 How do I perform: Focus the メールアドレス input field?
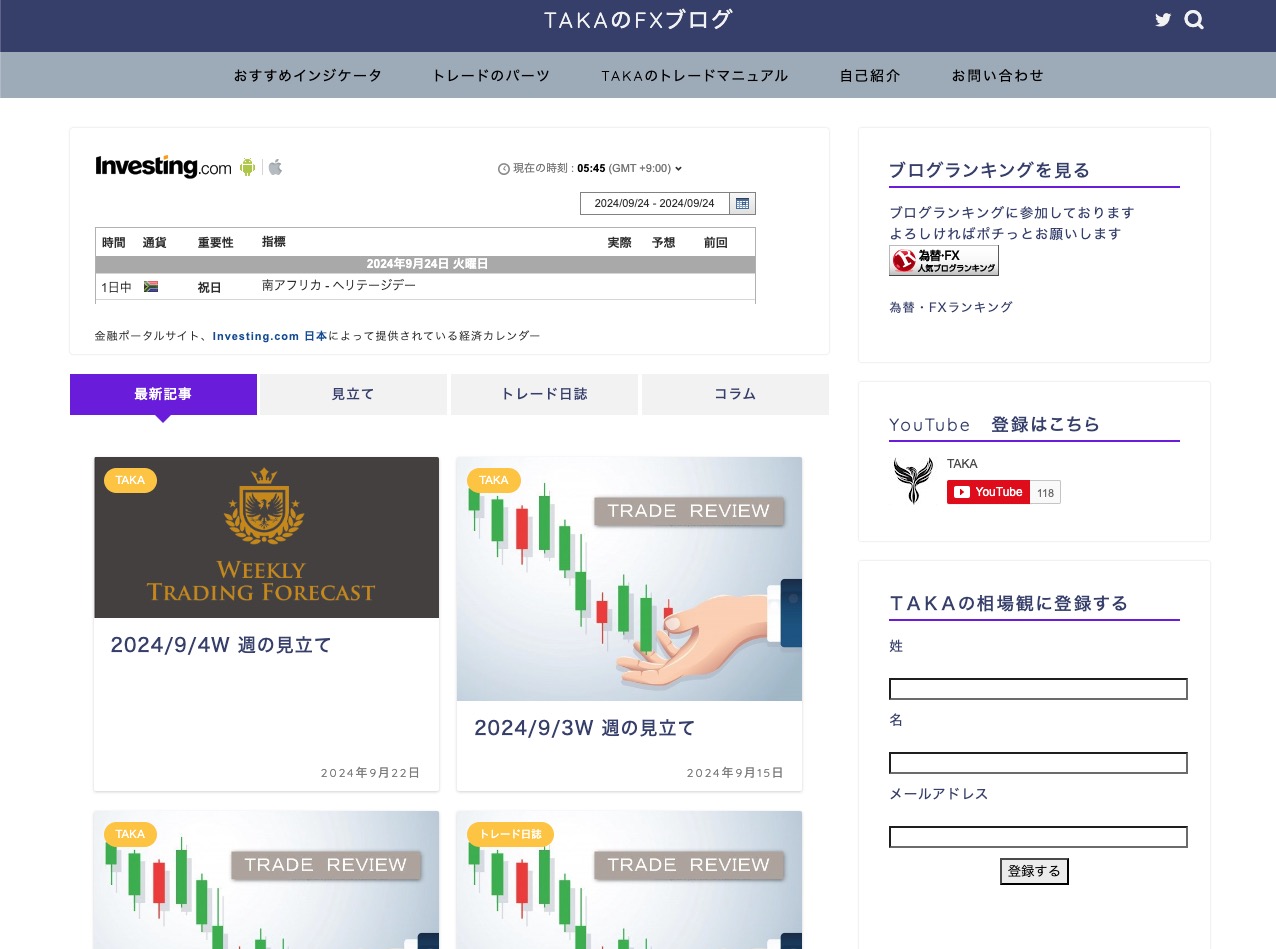(x=1037, y=837)
